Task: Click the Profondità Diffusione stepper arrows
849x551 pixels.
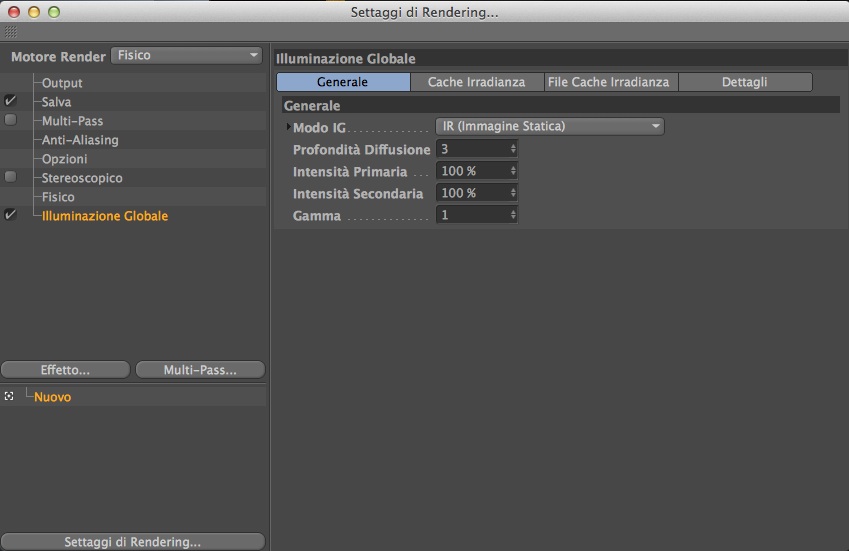Action: tap(513, 149)
